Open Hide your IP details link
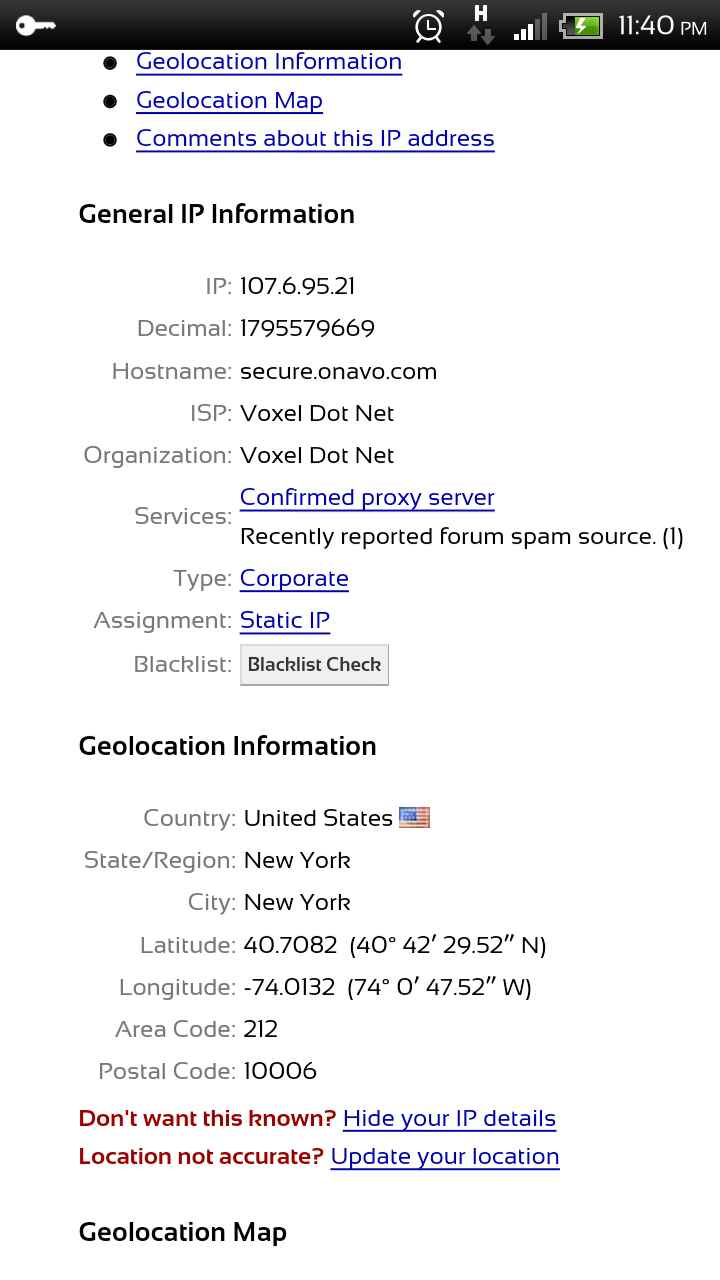This screenshot has width=720, height=1280. pyautogui.click(x=449, y=1119)
